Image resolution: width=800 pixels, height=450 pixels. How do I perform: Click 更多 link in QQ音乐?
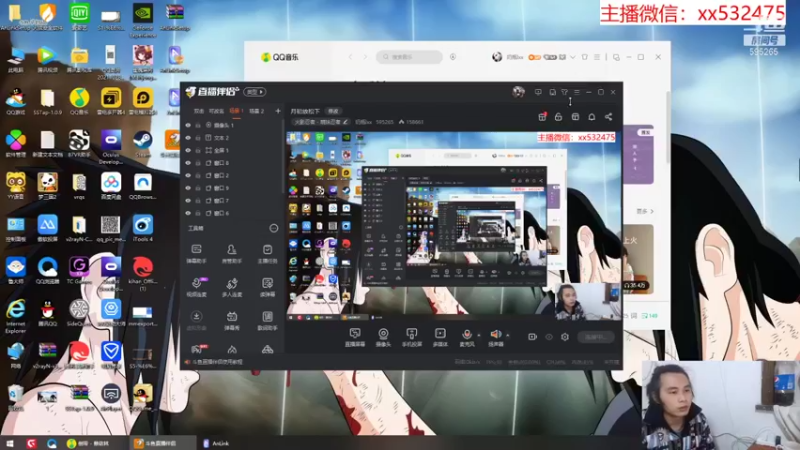tap(644, 211)
